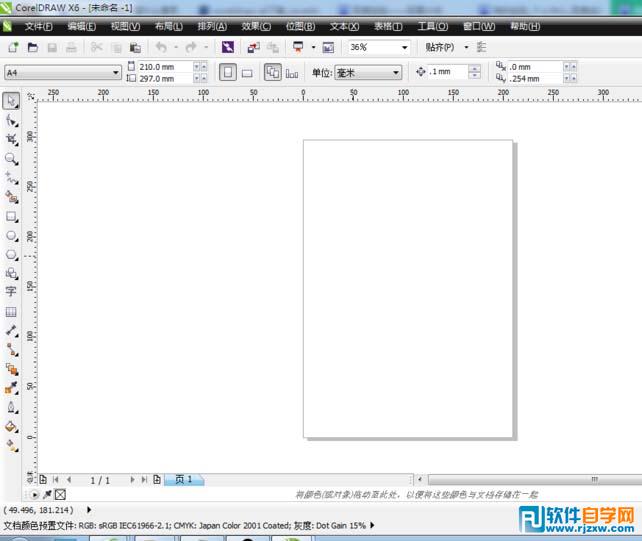Select the Text tool
Screen dimensions: 642x541
click(x=11, y=292)
